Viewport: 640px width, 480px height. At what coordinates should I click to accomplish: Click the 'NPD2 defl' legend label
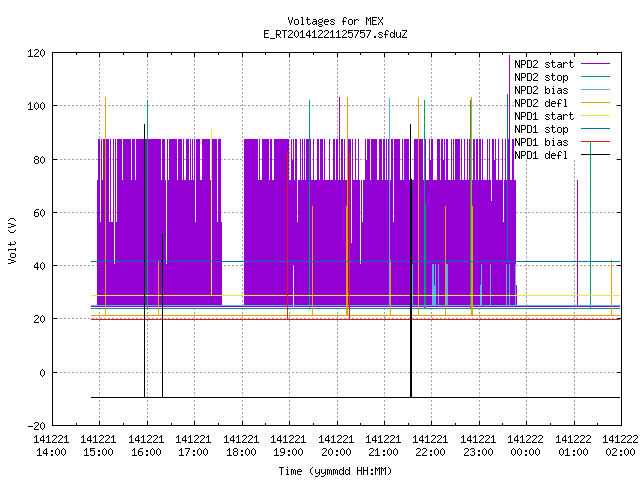pyautogui.click(x=541, y=103)
